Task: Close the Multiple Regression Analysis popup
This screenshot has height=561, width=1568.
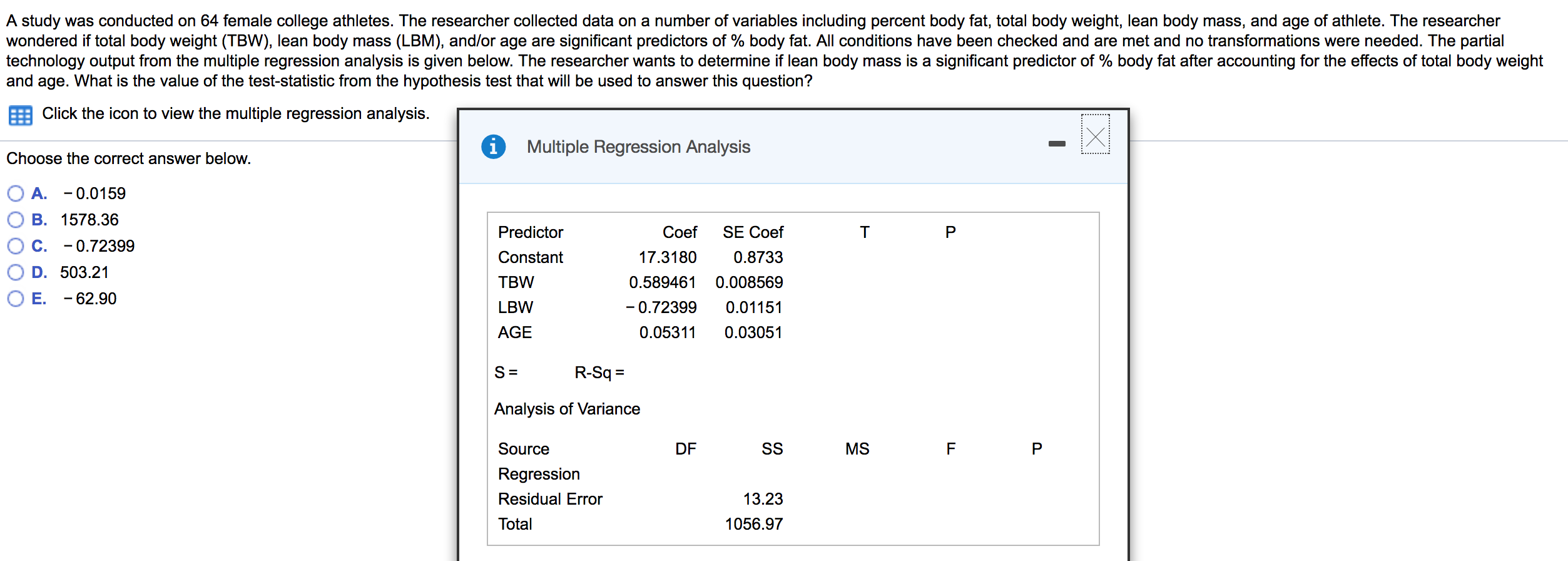Action: (1095, 135)
